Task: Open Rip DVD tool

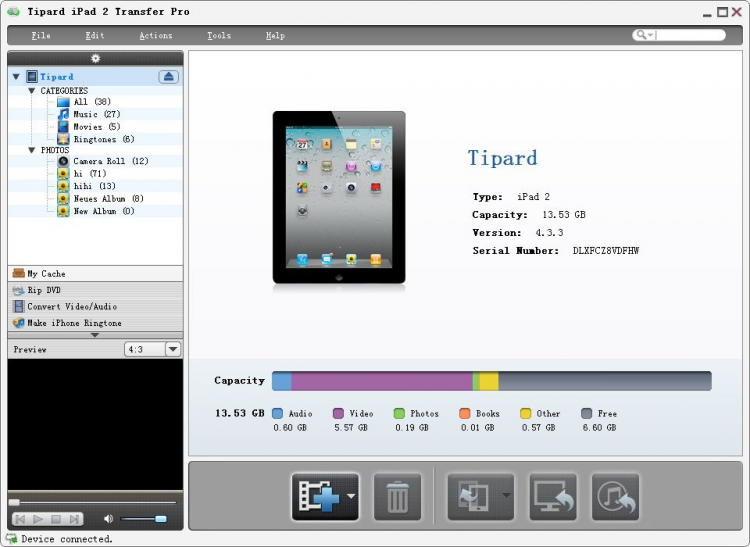Action: coord(95,290)
